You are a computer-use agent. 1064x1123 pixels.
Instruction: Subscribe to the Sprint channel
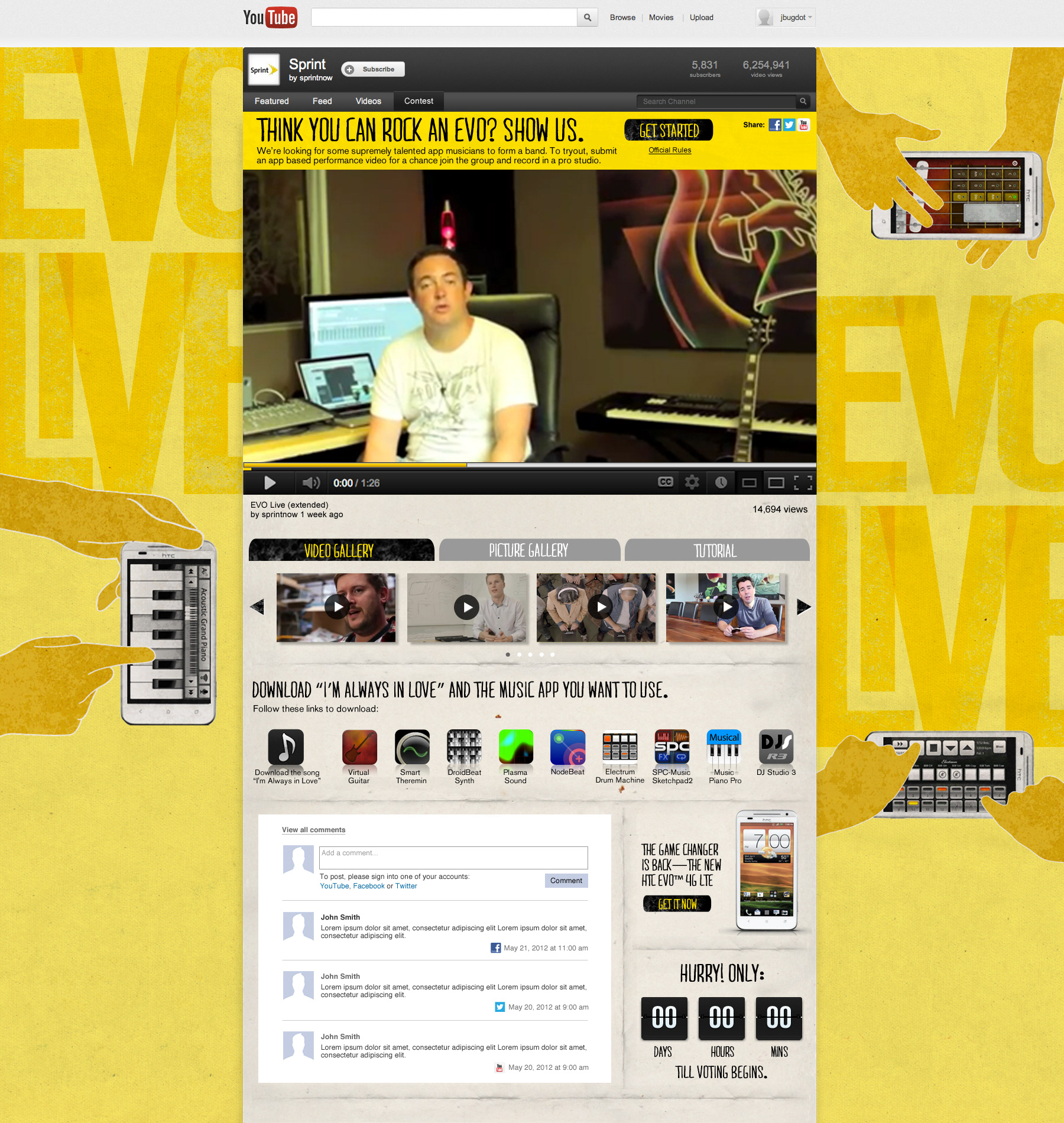click(373, 69)
